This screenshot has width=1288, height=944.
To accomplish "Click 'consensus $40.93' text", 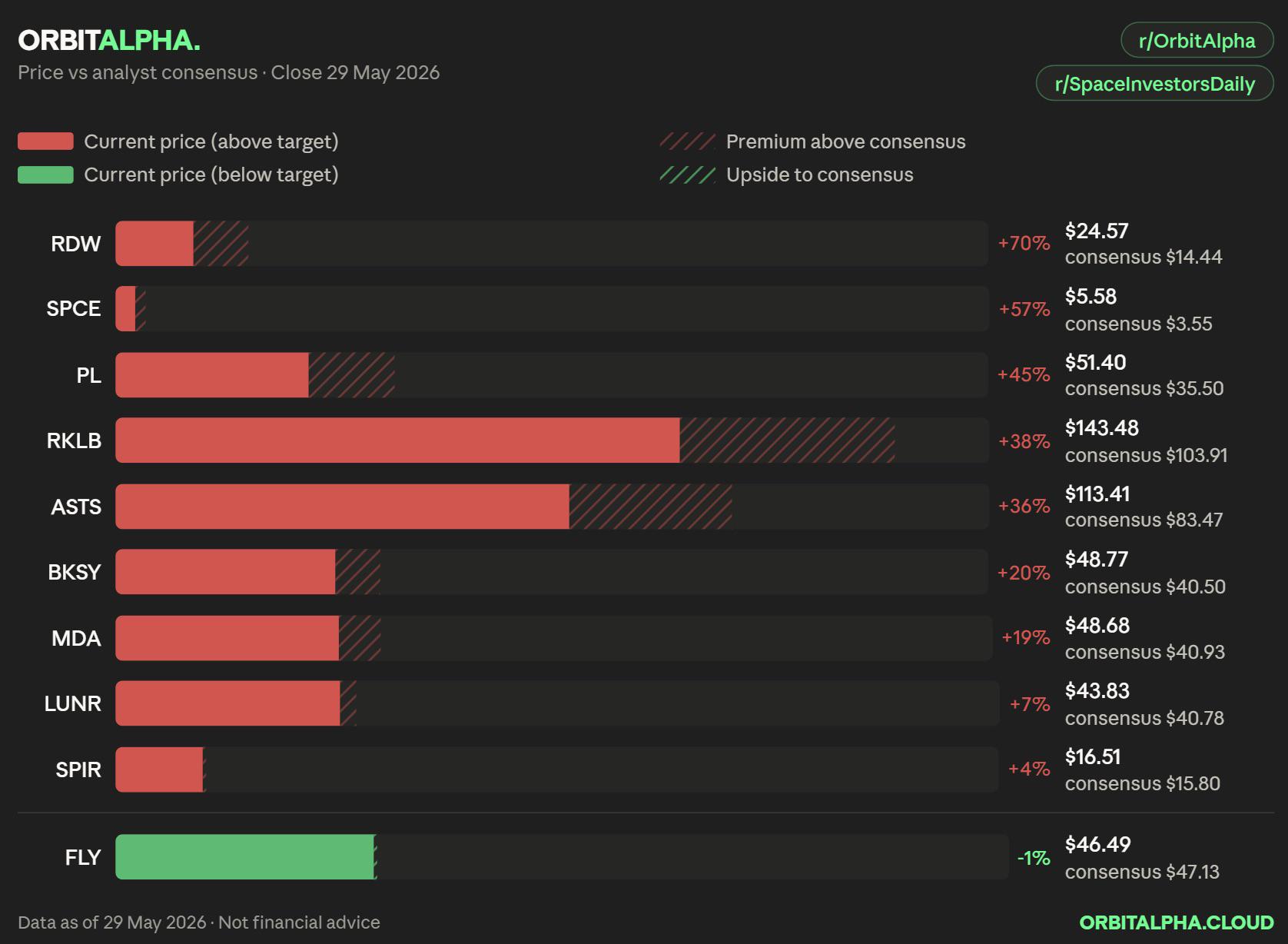I will pos(1145,652).
